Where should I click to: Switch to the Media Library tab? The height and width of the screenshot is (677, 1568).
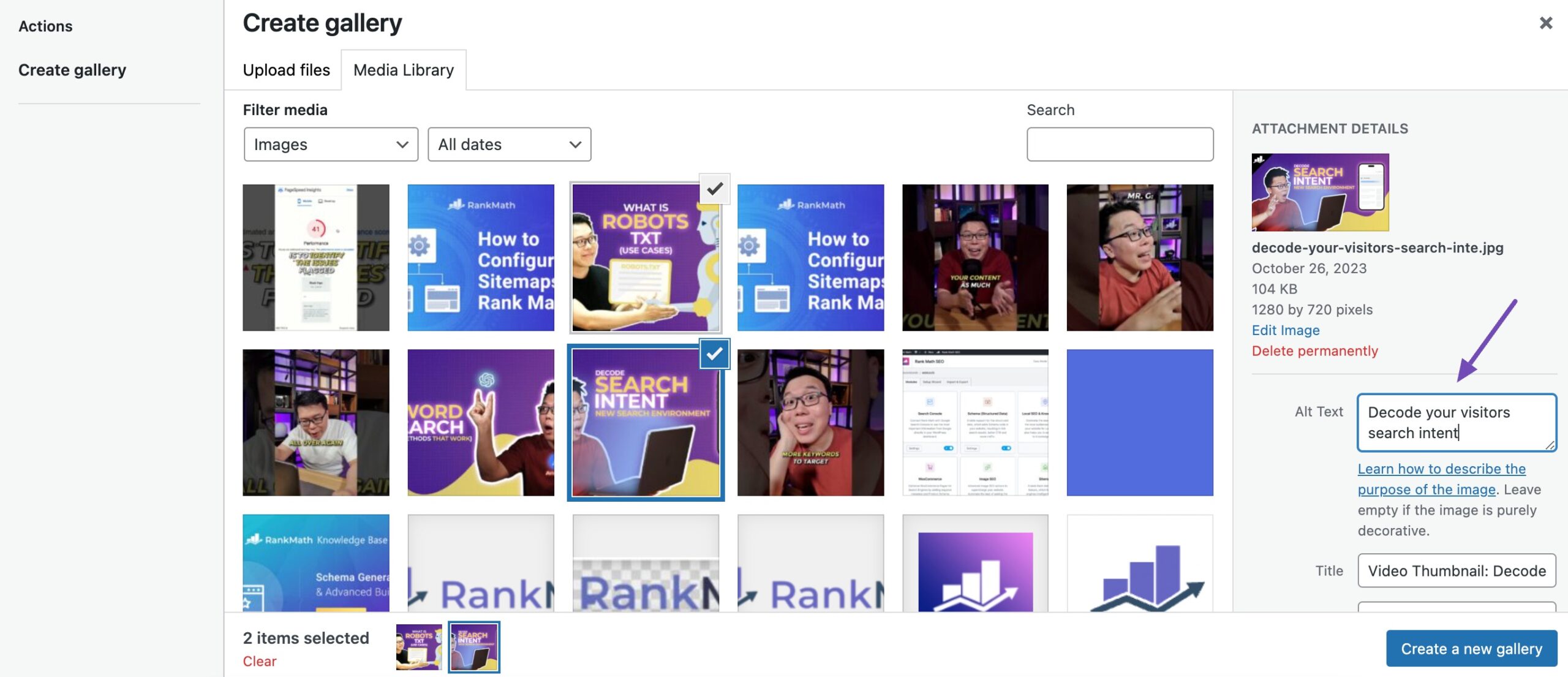[x=402, y=70]
